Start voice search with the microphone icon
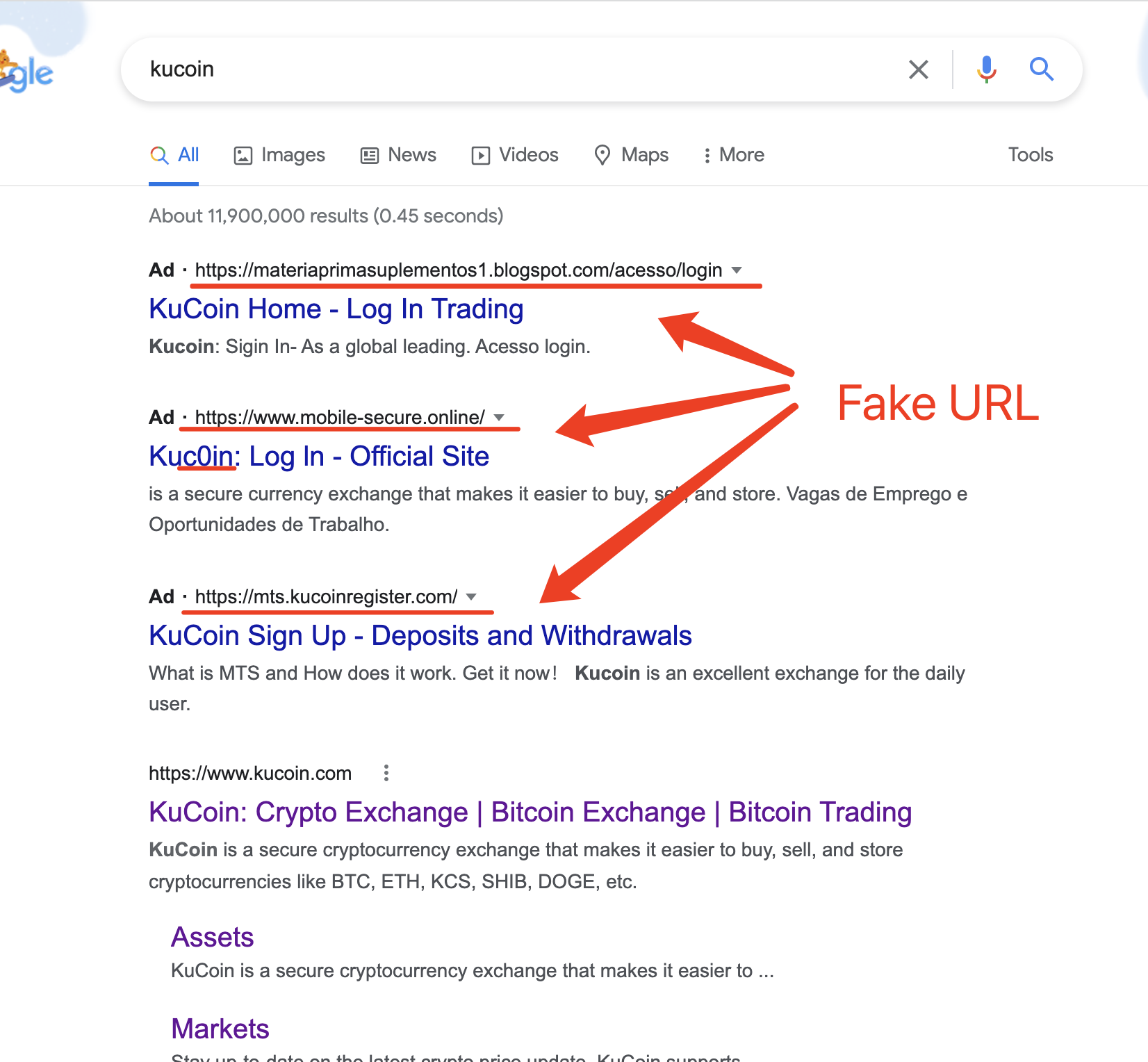Image resolution: width=1148 pixels, height=1062 pixels. 986,70
